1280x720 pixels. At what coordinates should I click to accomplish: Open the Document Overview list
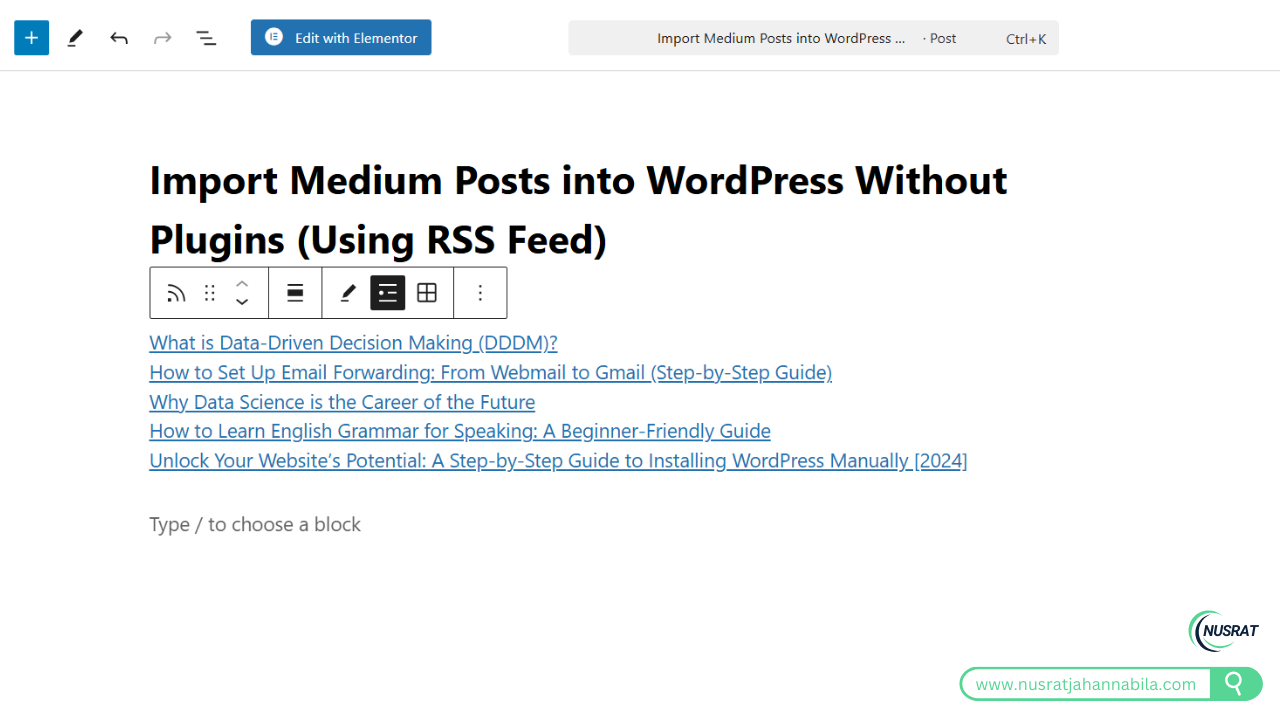pyautogui.click(x=206, y=38)
